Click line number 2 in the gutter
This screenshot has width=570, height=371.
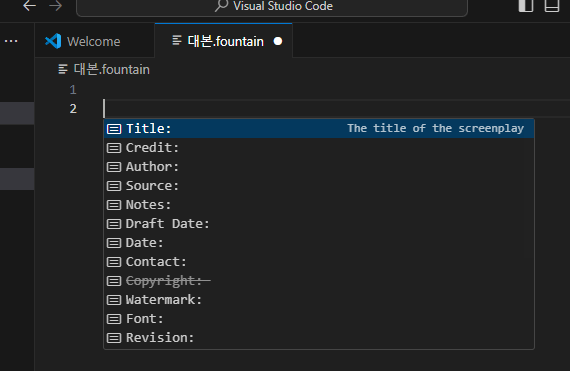click(73, 109)
